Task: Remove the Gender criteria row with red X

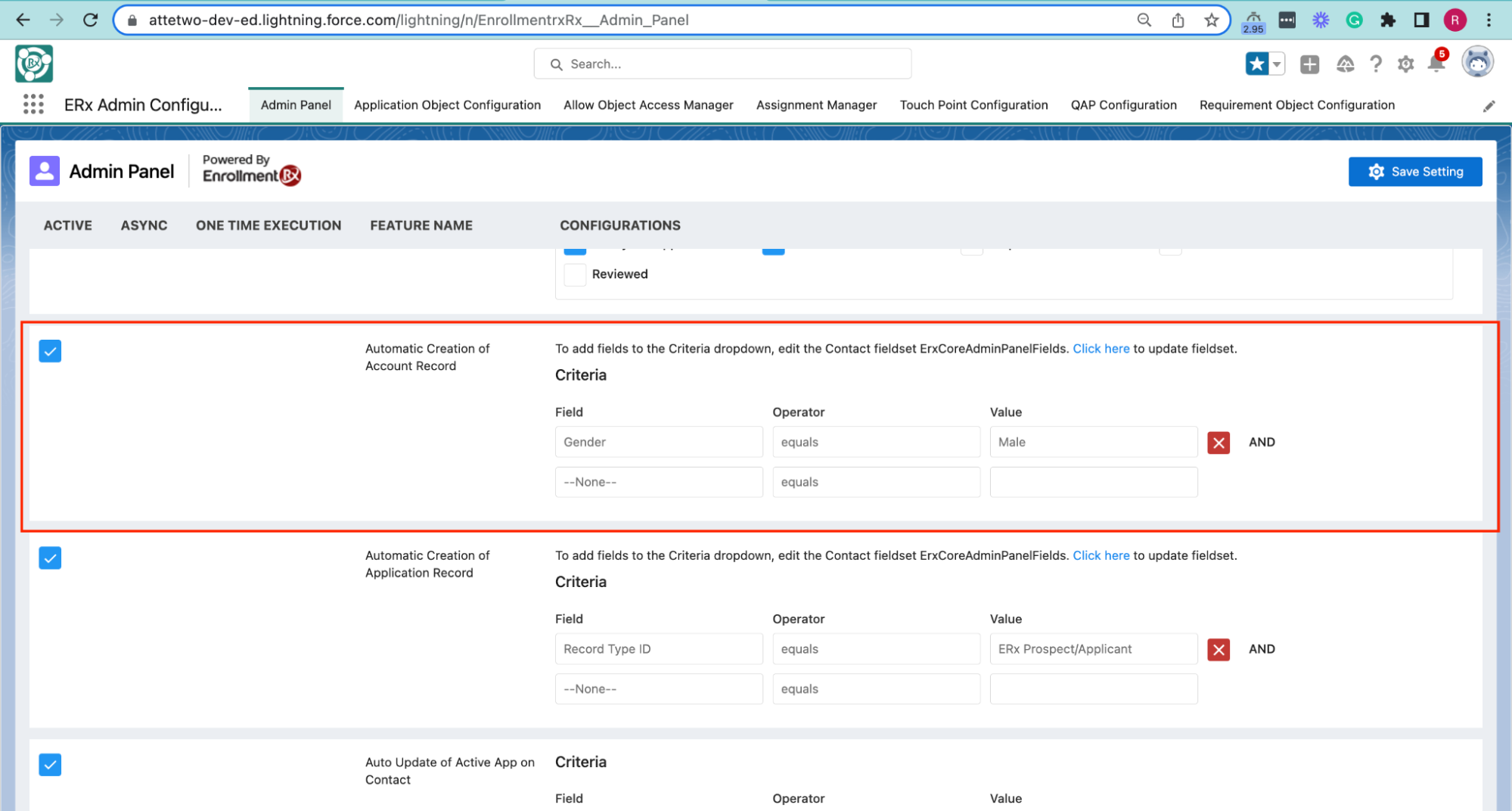Action: pyautogui.click(x=1219, y=443)
